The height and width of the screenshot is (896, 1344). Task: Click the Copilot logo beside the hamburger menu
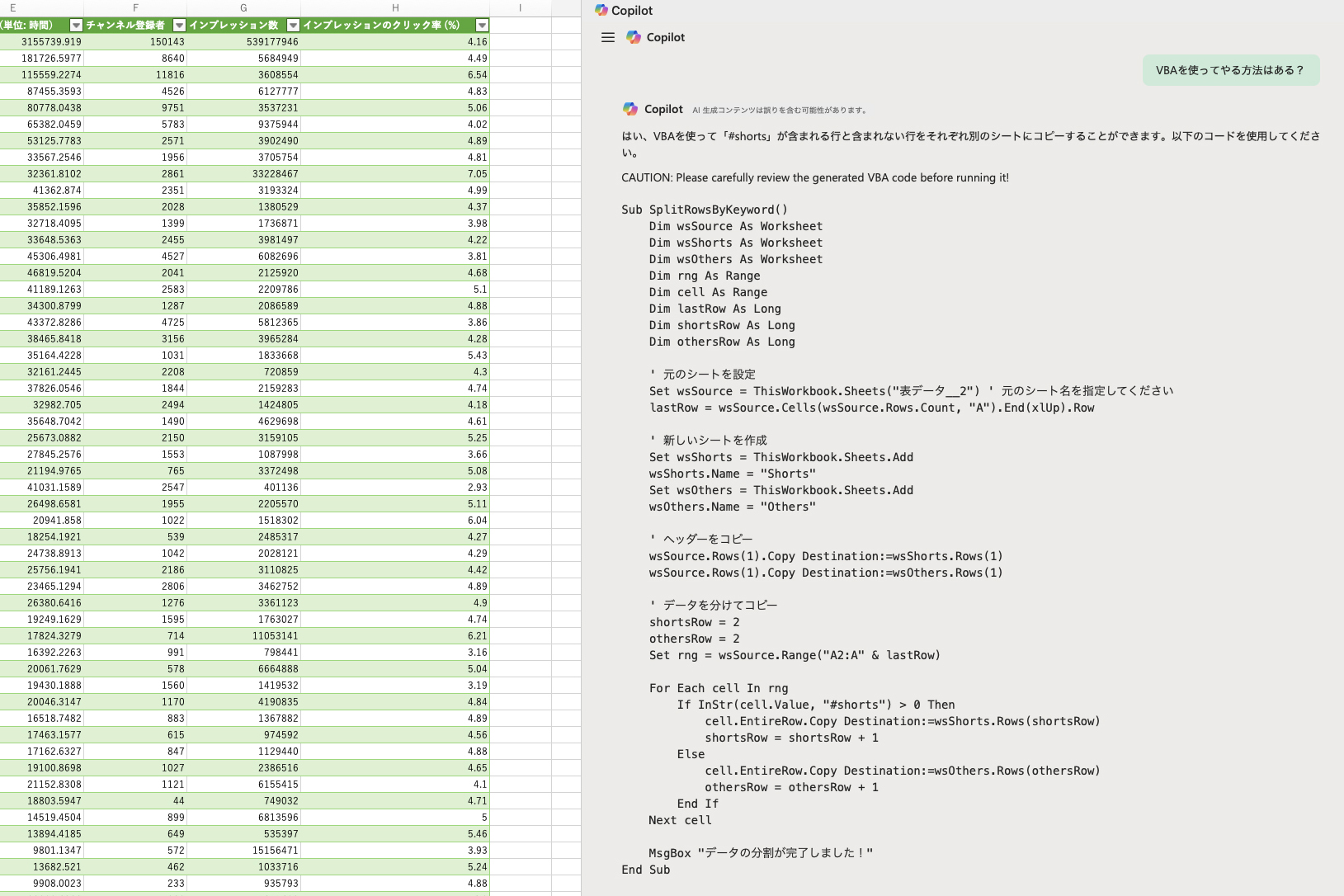pos(634,37)
